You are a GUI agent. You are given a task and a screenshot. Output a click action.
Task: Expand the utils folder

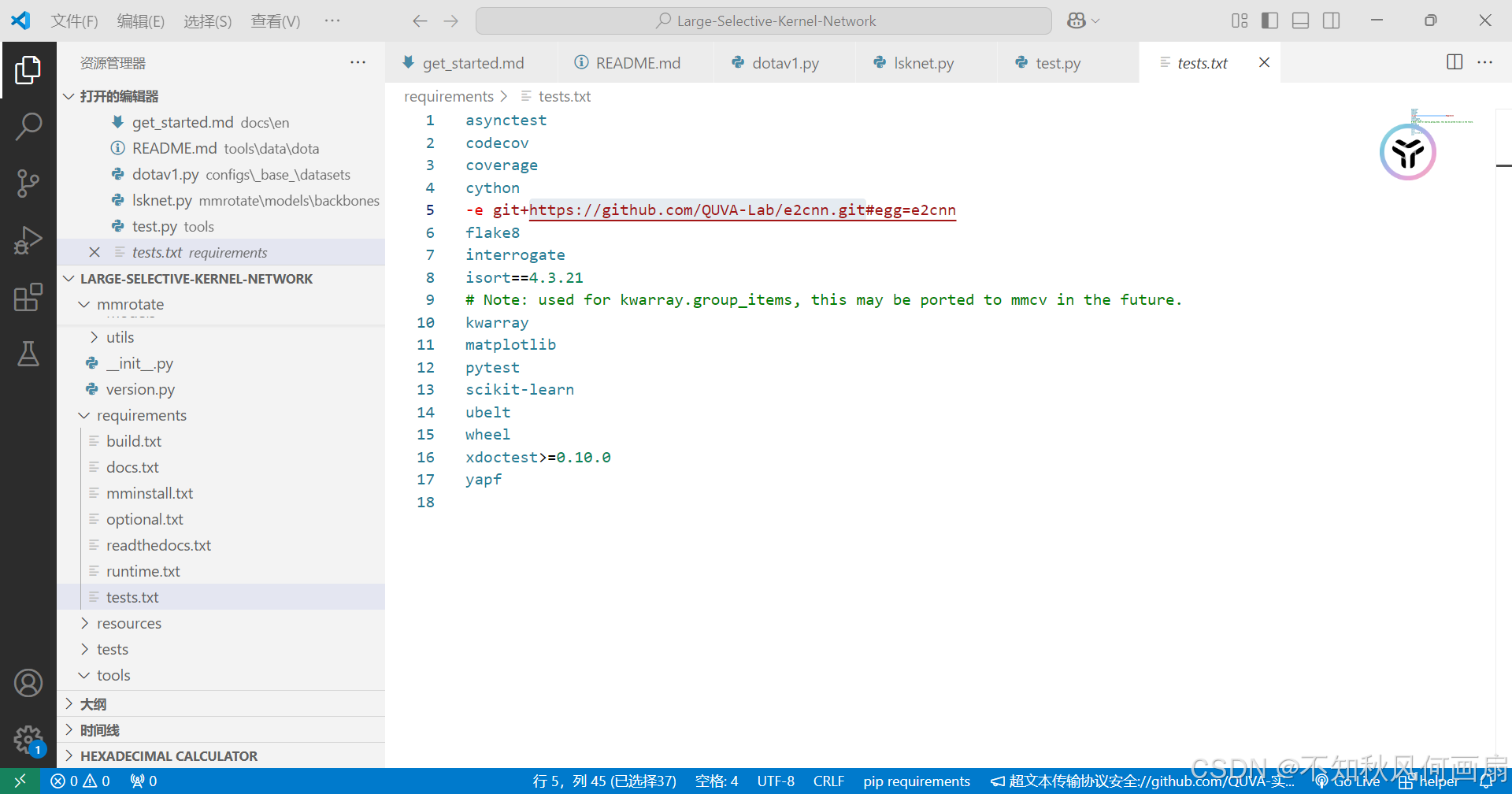220,337
